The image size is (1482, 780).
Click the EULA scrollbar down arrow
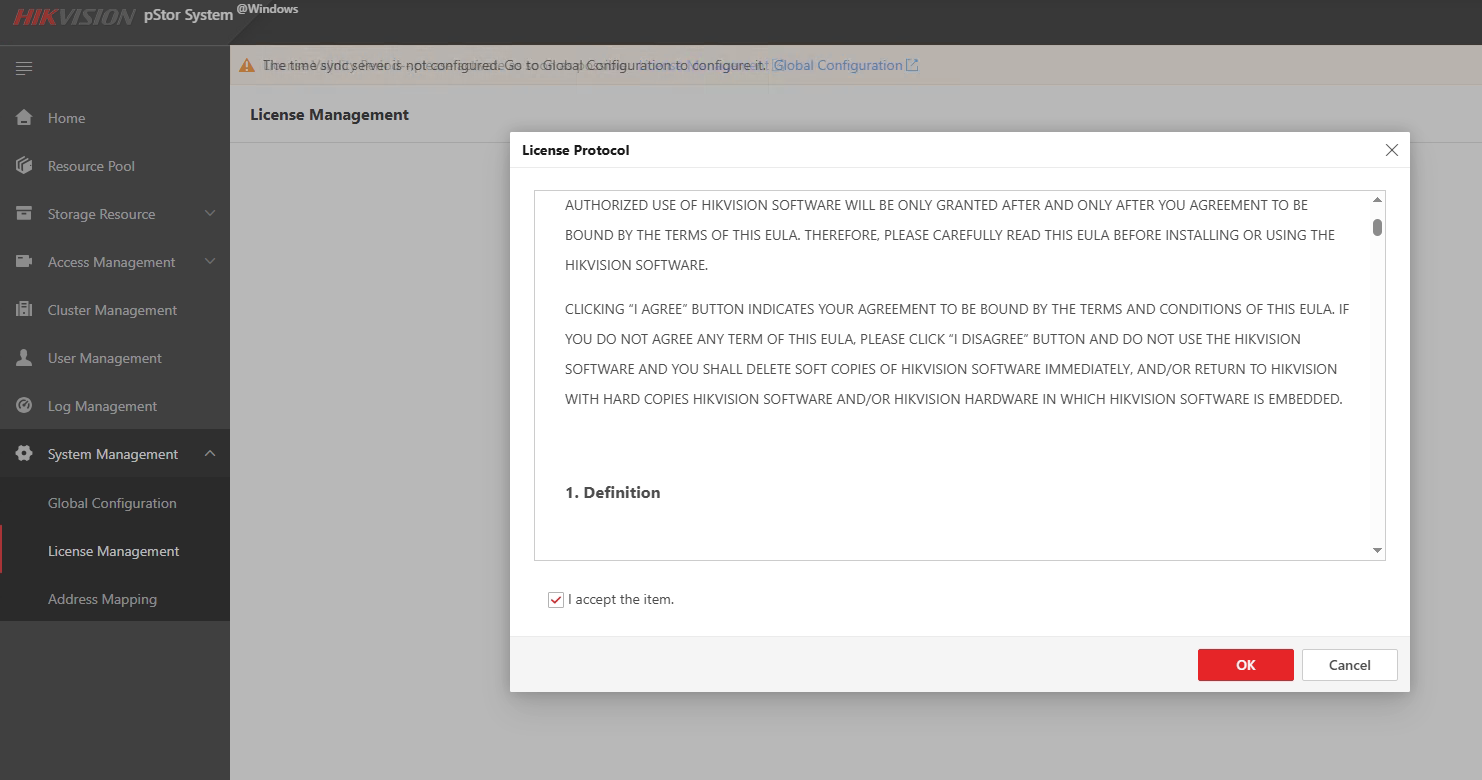coord(1377,551)
